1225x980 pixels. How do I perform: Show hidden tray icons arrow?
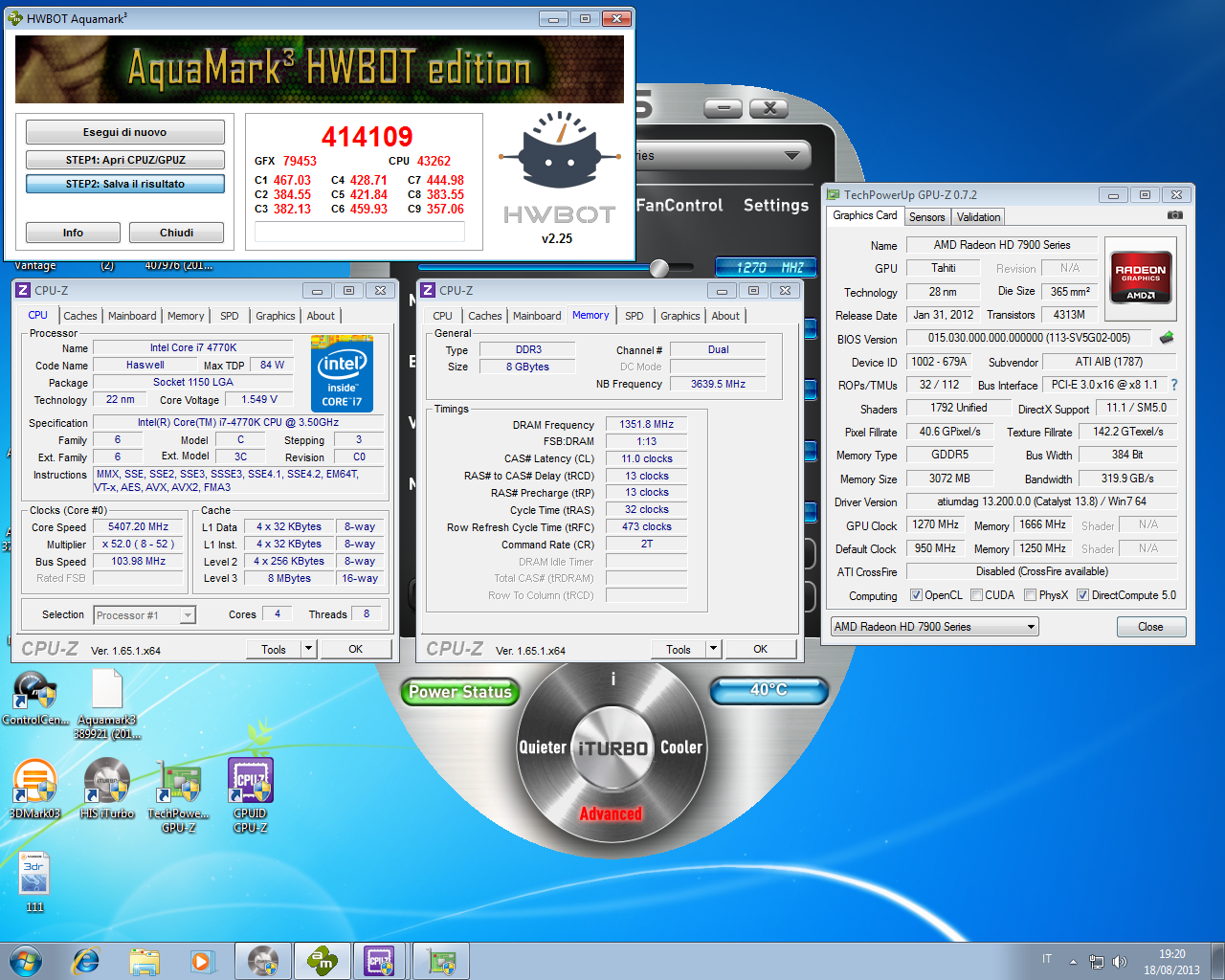coord(1073,962)
